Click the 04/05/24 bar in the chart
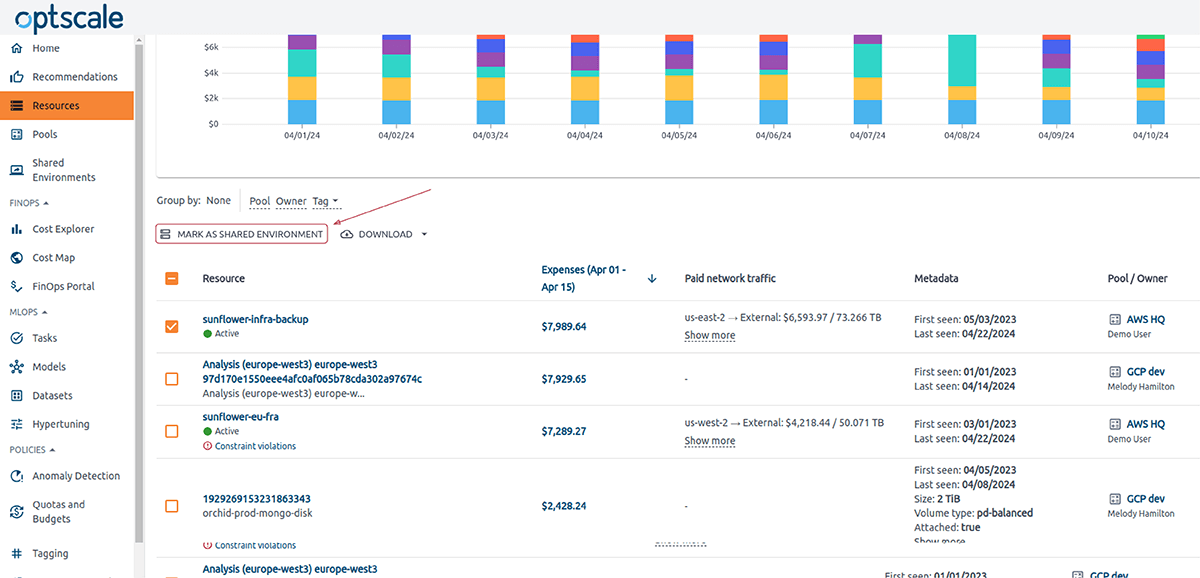Screen dimensions: 1200x578 [x=677, y=80]
